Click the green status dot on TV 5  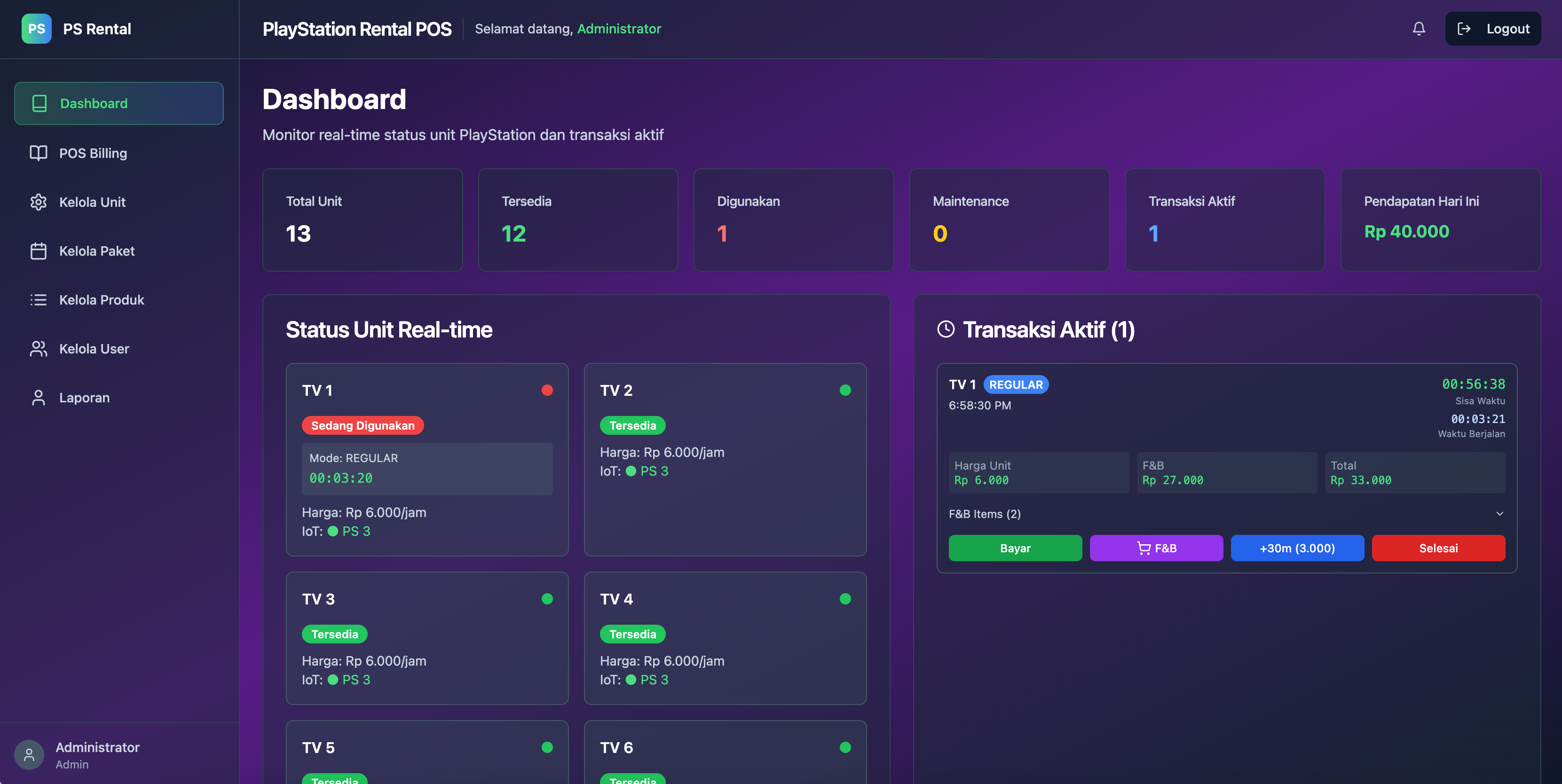547,747
